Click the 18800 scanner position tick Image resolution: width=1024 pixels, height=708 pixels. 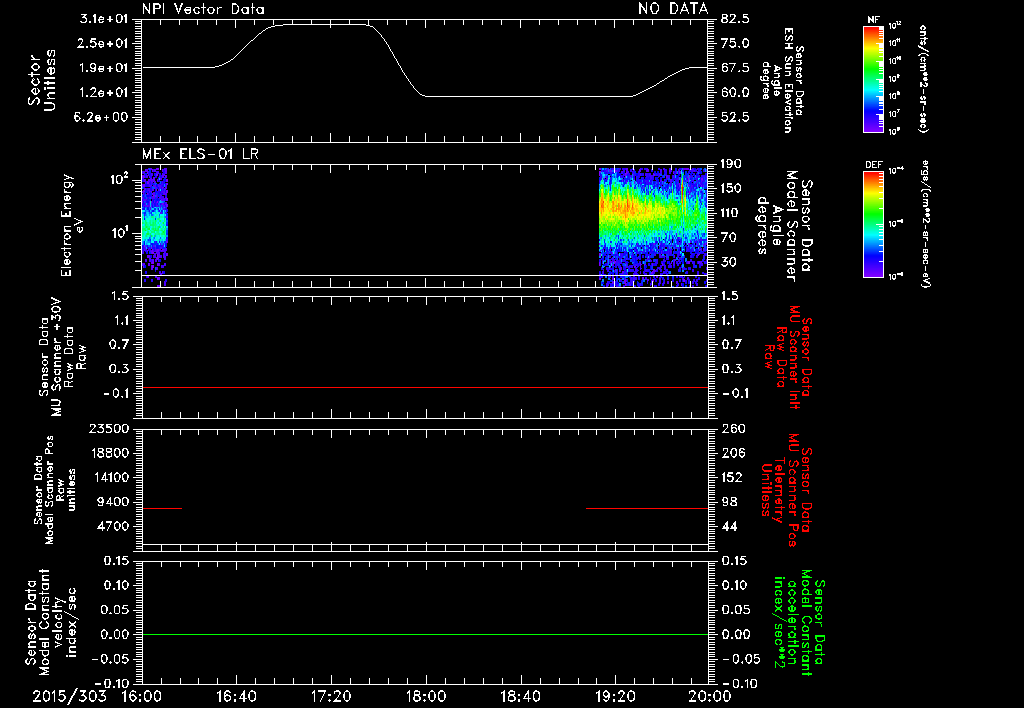pos(110,453)
